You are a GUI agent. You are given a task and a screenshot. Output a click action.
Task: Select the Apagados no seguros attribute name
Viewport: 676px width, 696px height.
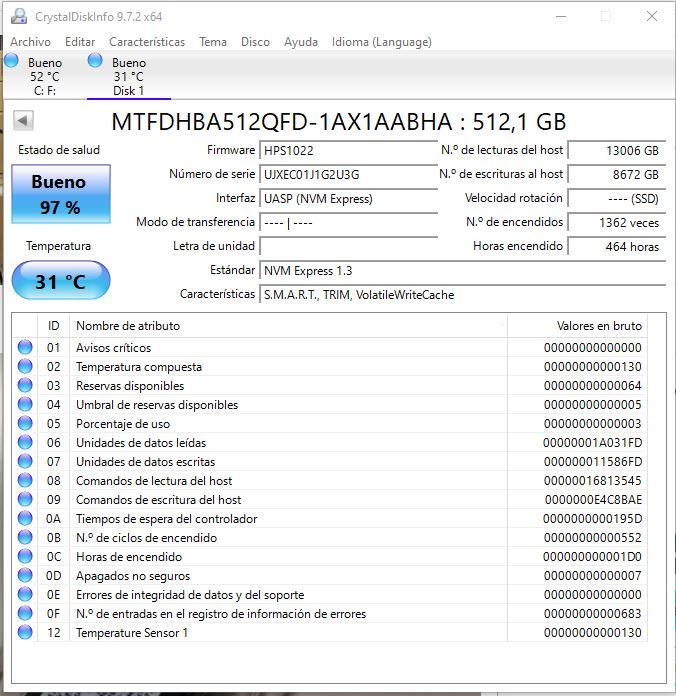pyautogui.click(x=133, y=576)
